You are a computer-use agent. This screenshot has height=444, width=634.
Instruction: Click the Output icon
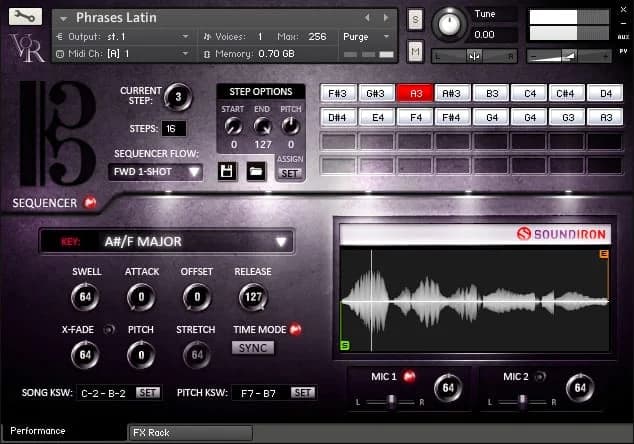[60, 37]
